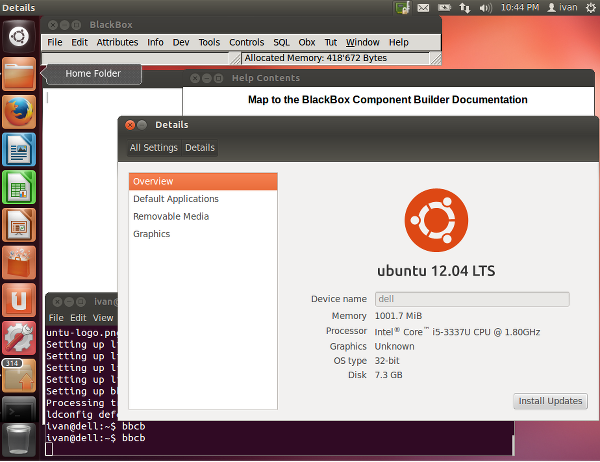Viewport: 600px width, 462px height.
Task: Open the Trash in the launcher
Action: (18, 440)
